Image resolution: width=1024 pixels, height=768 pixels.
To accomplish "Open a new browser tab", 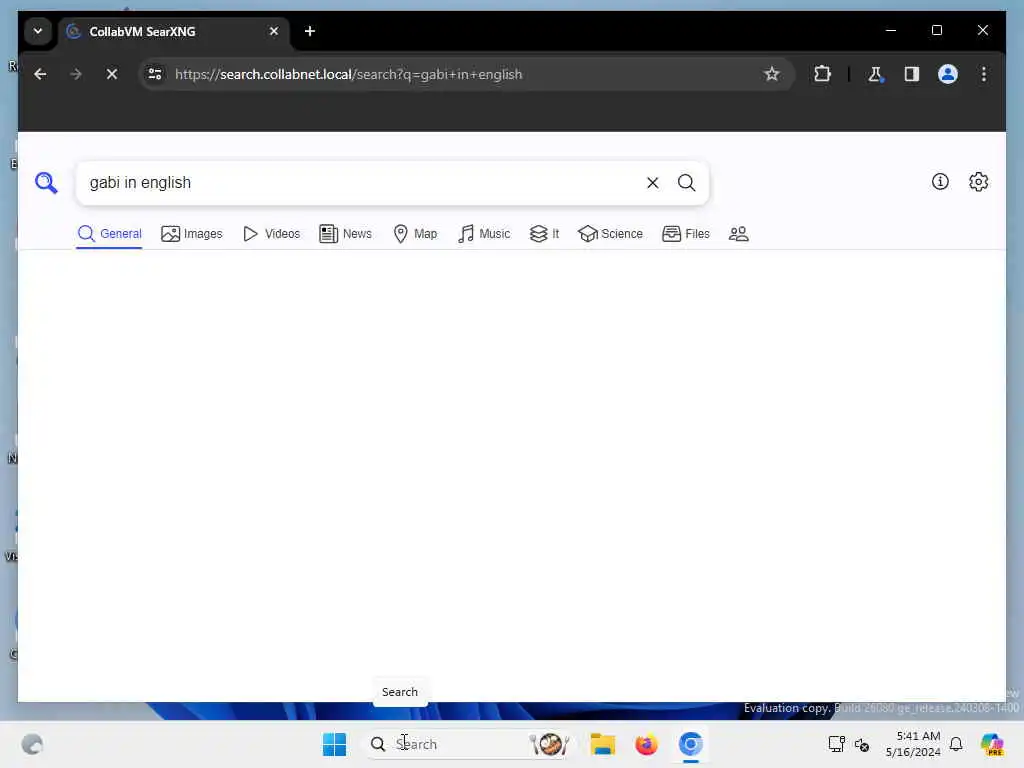I will pos(310,31).
